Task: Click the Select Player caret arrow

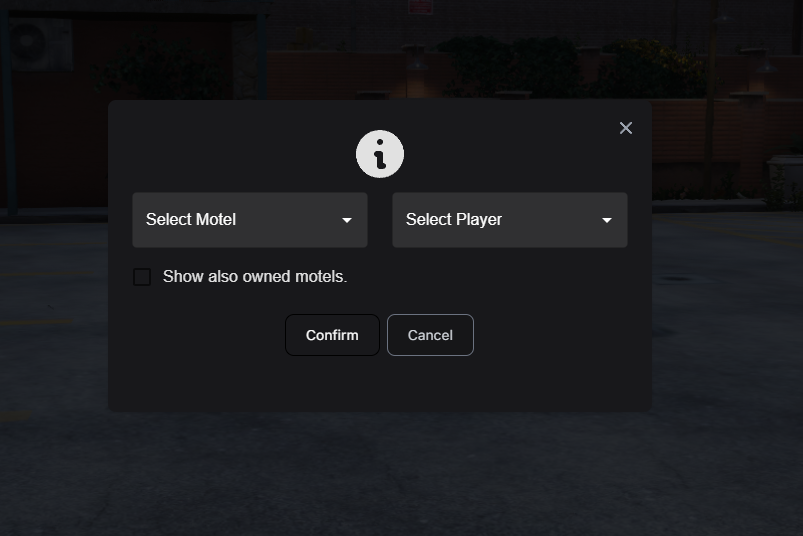Action: (607, 220)
